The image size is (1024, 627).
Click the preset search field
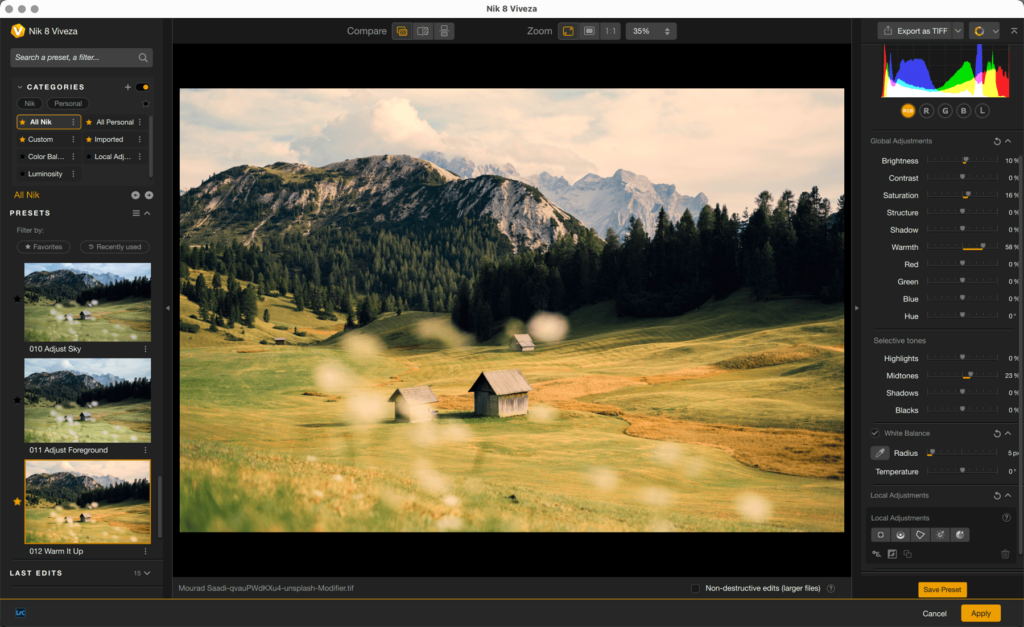pos(81,58)
